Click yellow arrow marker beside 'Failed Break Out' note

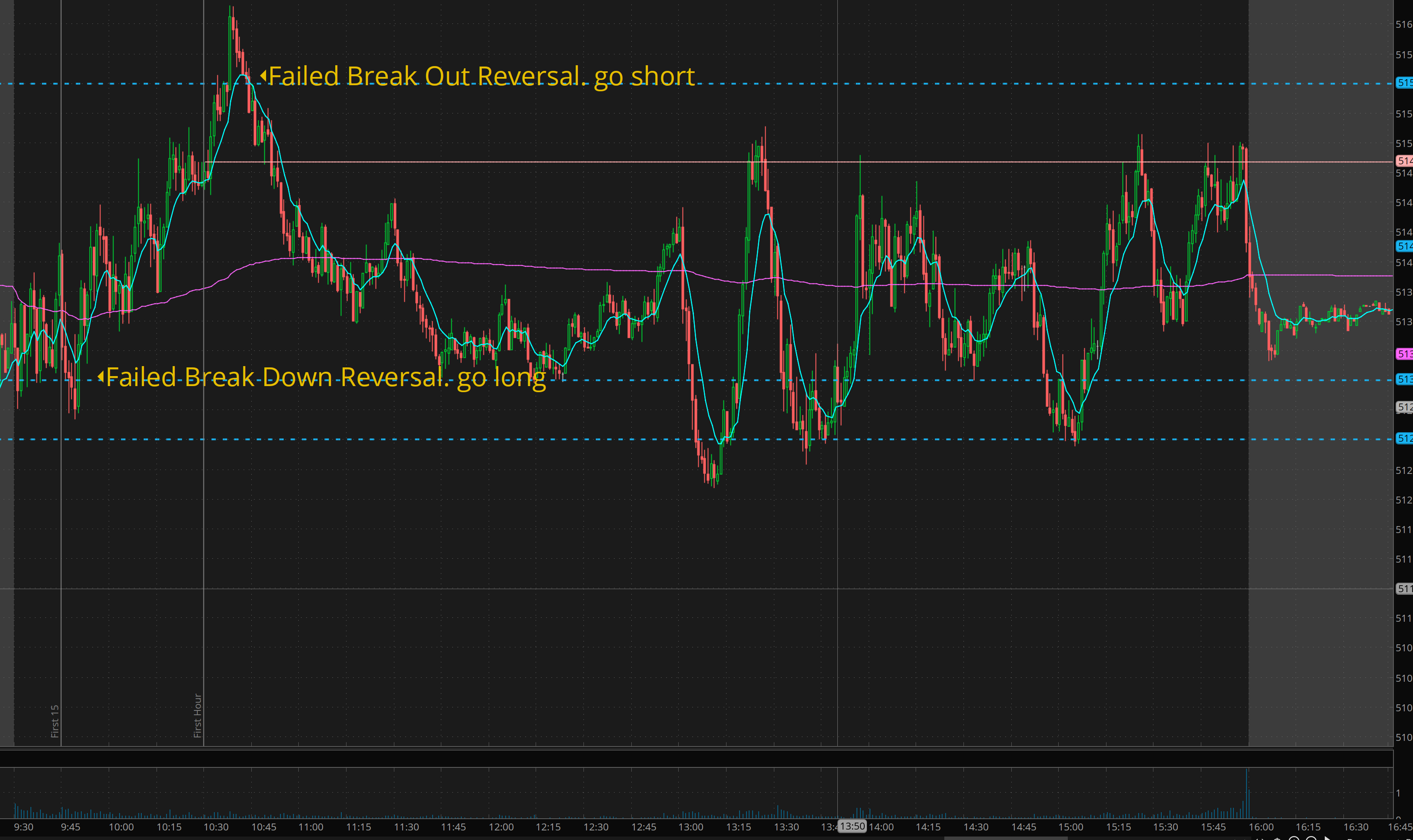click(263, 75)
